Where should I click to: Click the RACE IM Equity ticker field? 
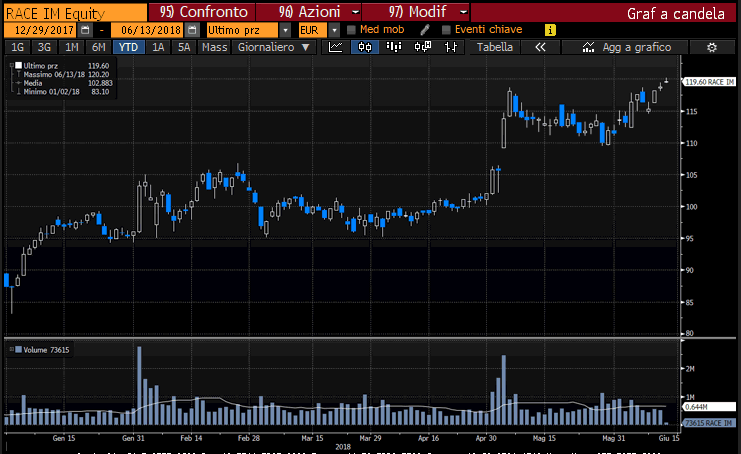click(x=75, y=13)
